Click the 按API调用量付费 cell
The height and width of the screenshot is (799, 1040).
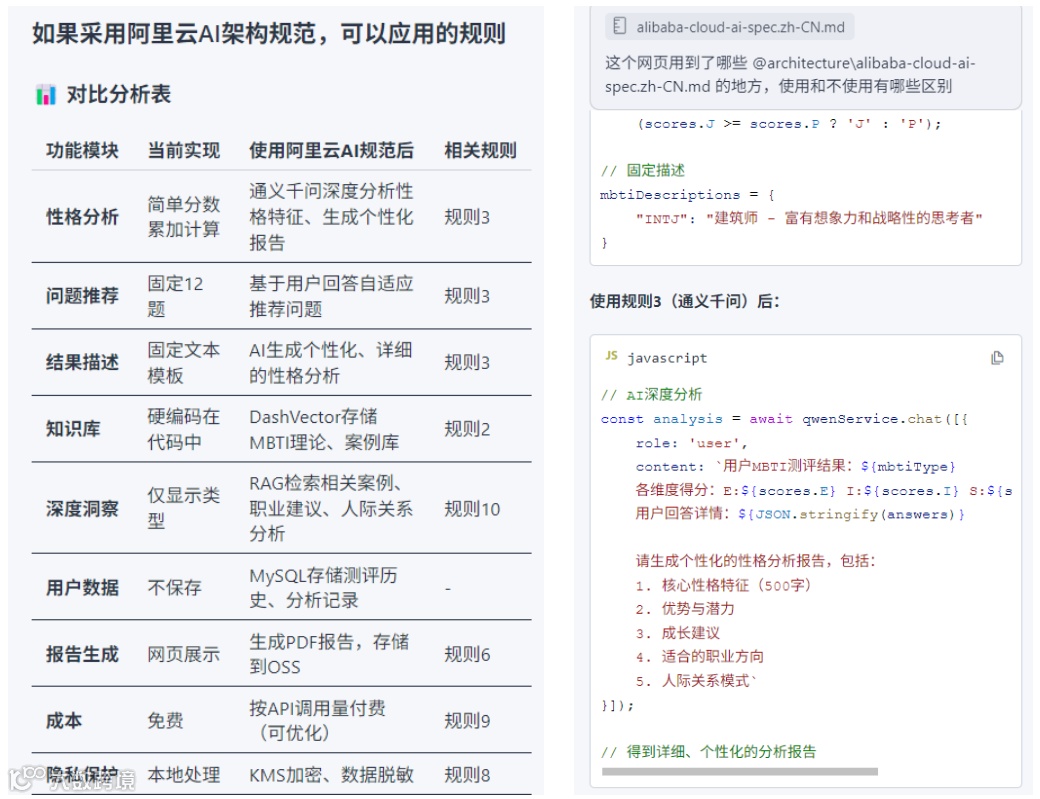click(x=317, y=721)
